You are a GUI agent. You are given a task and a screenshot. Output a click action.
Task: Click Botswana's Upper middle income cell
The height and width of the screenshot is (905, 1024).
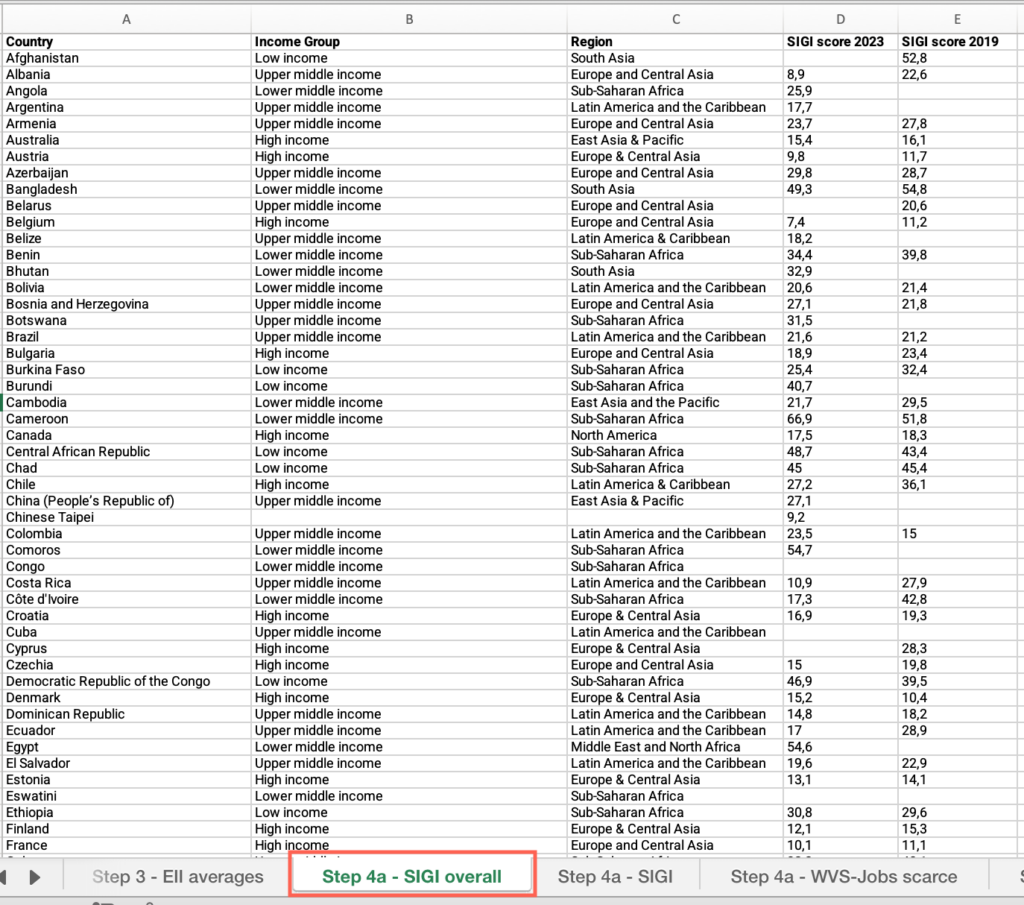[x=409, y=321]
